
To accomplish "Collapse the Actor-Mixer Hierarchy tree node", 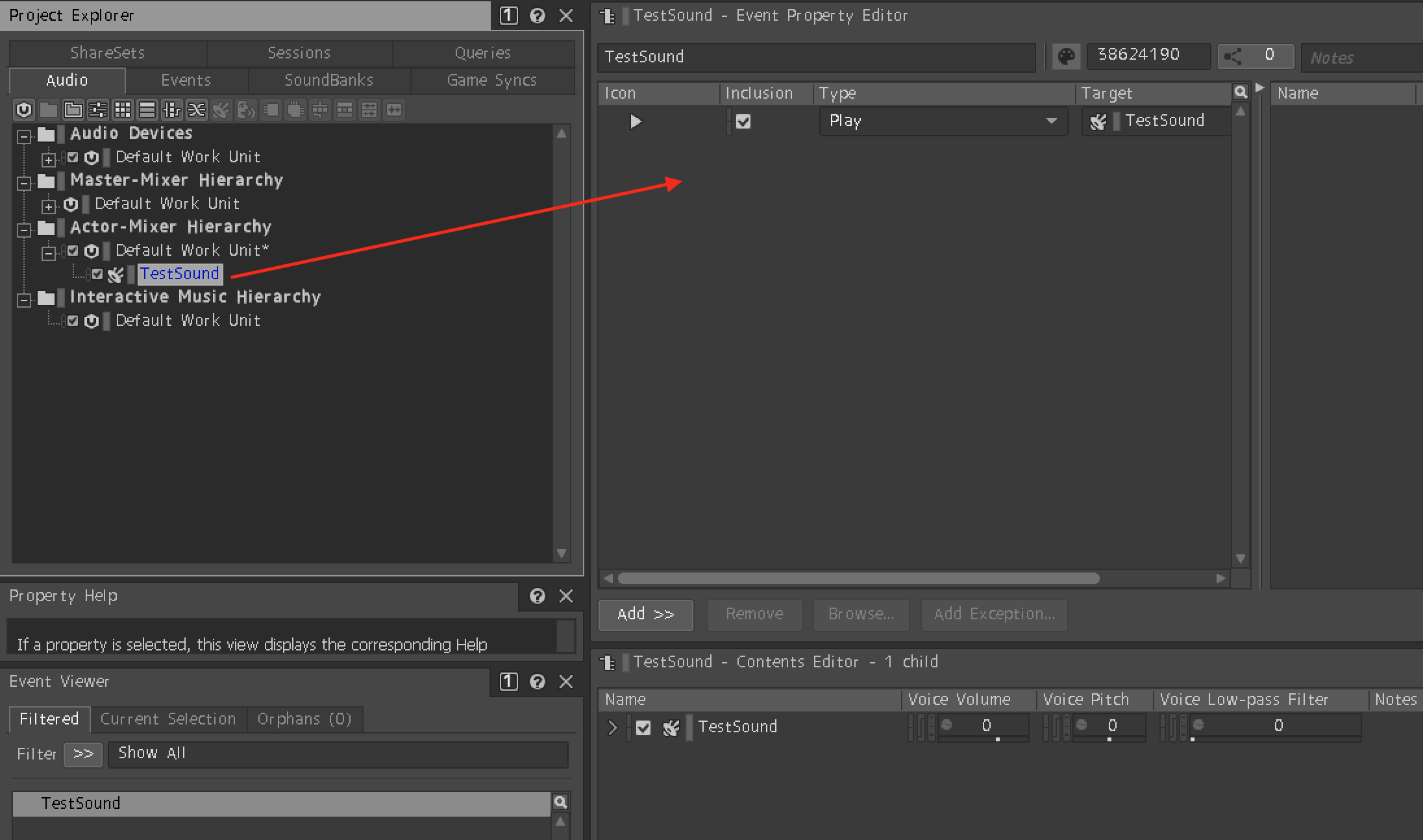I will tap(25, 230).
